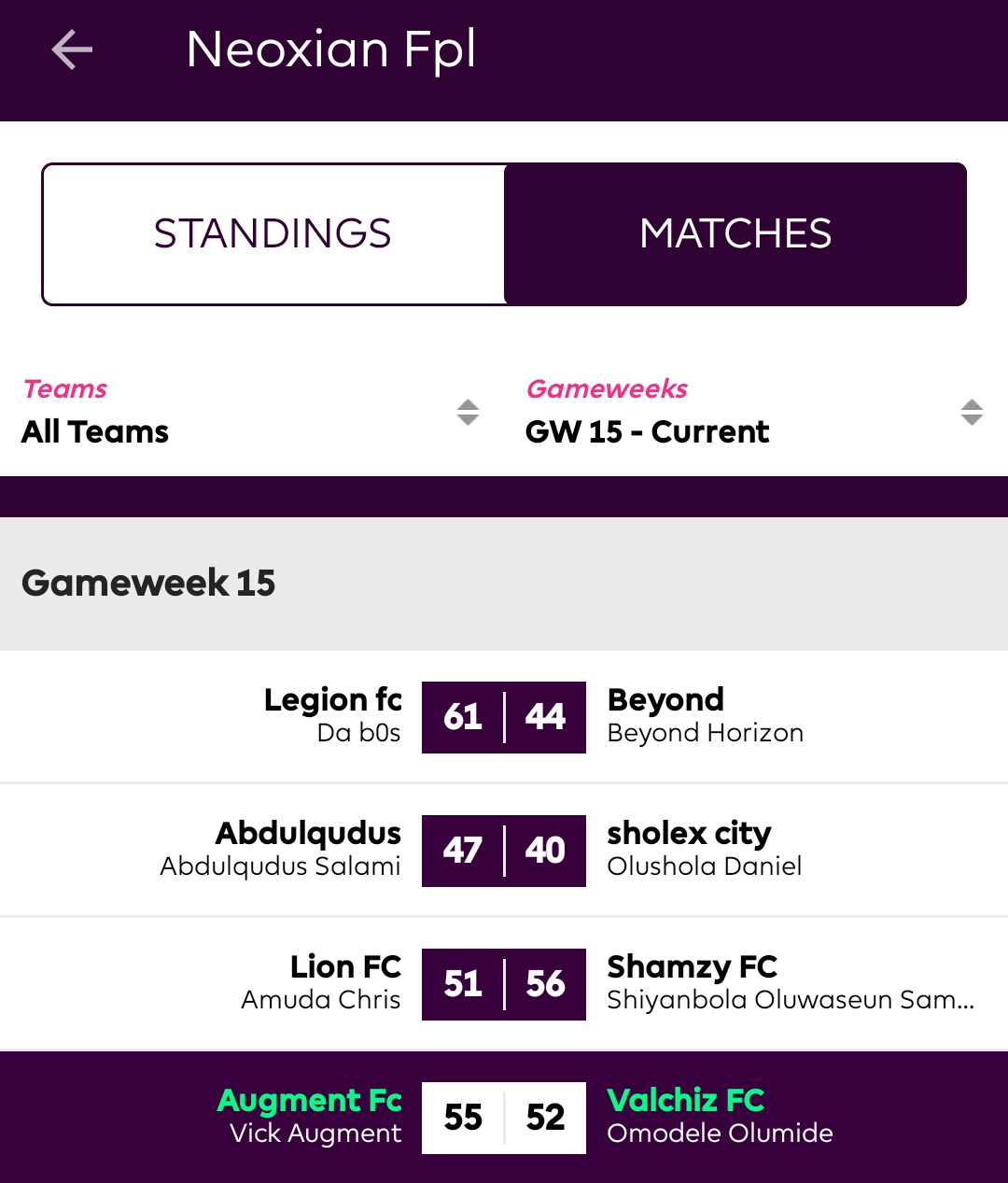Open the Valchiz FC team
This screenshot has height=1183, width=1008.
[x=686, y=1100]
